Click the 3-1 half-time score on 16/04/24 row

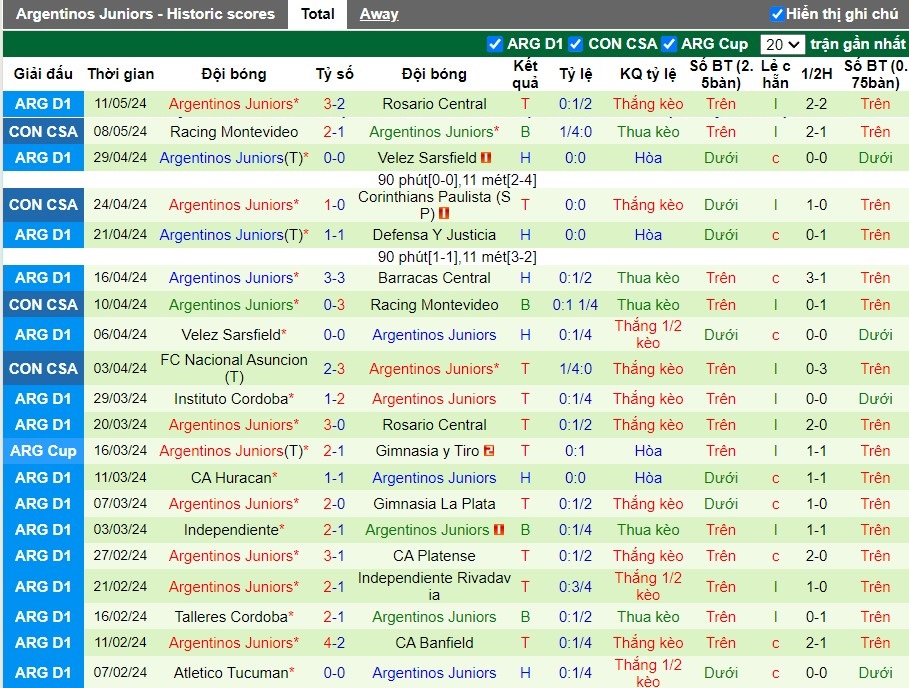[x=816, y=278]
